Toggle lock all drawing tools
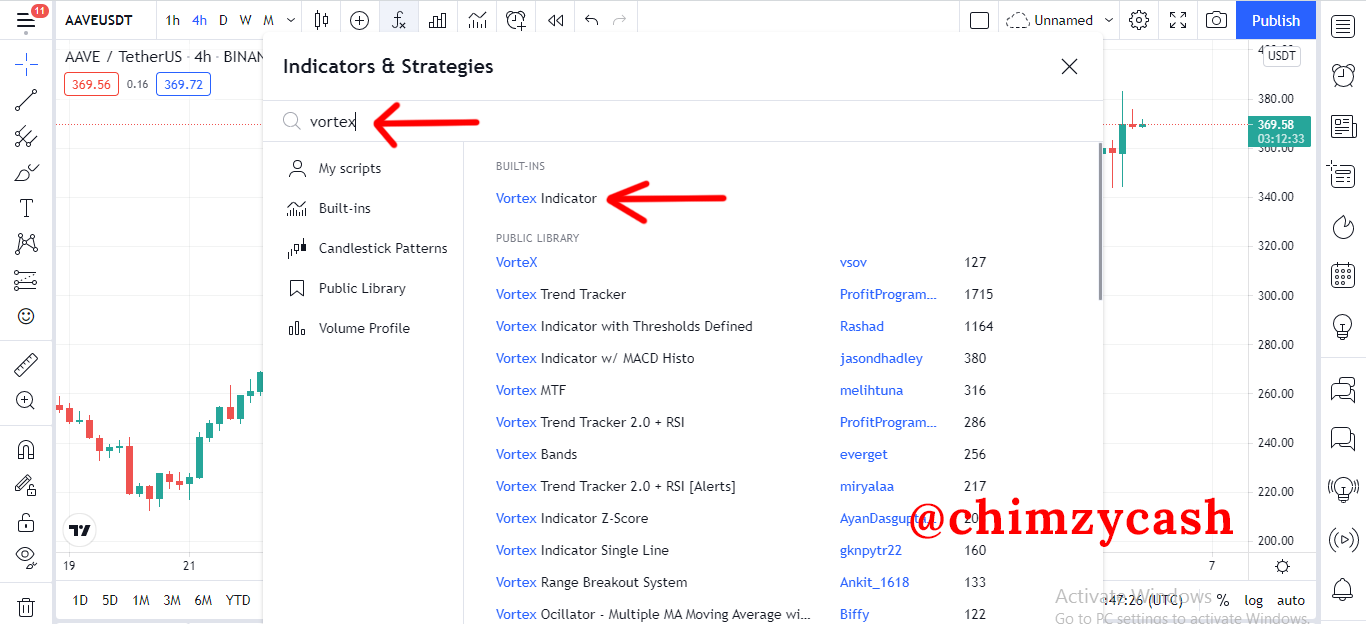 26,522
